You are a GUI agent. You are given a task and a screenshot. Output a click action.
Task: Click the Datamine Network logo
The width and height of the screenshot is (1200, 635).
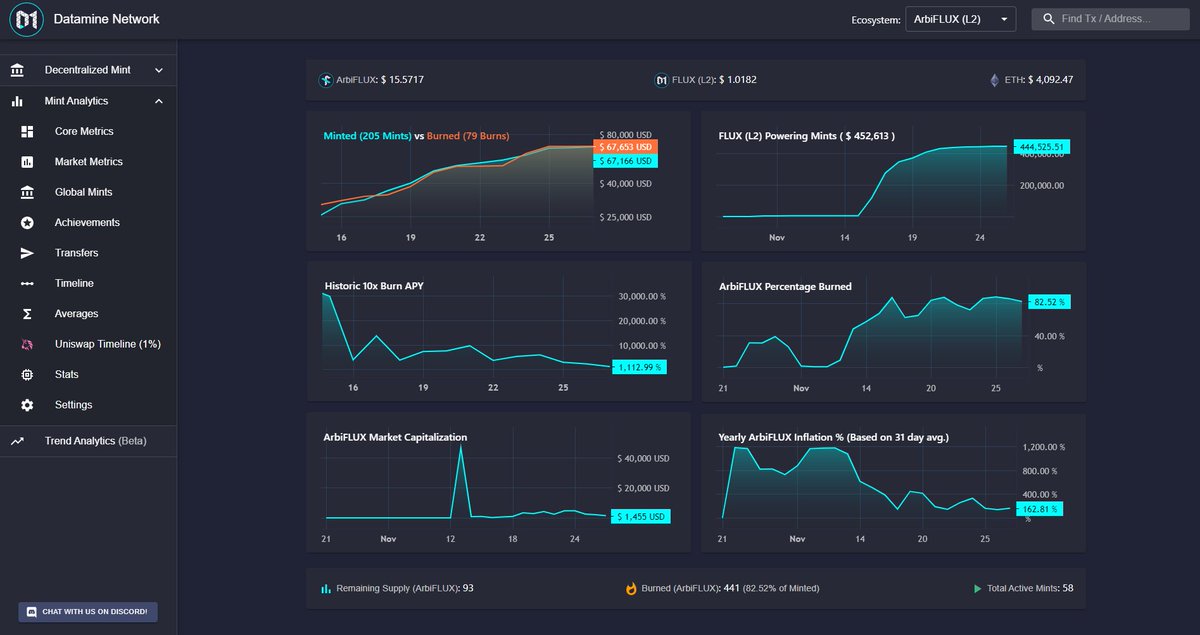point(26,19)
